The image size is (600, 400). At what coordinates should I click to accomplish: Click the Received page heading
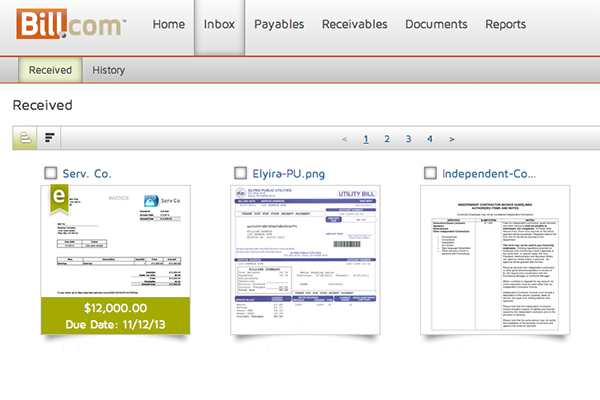click(x=42, y=105)
